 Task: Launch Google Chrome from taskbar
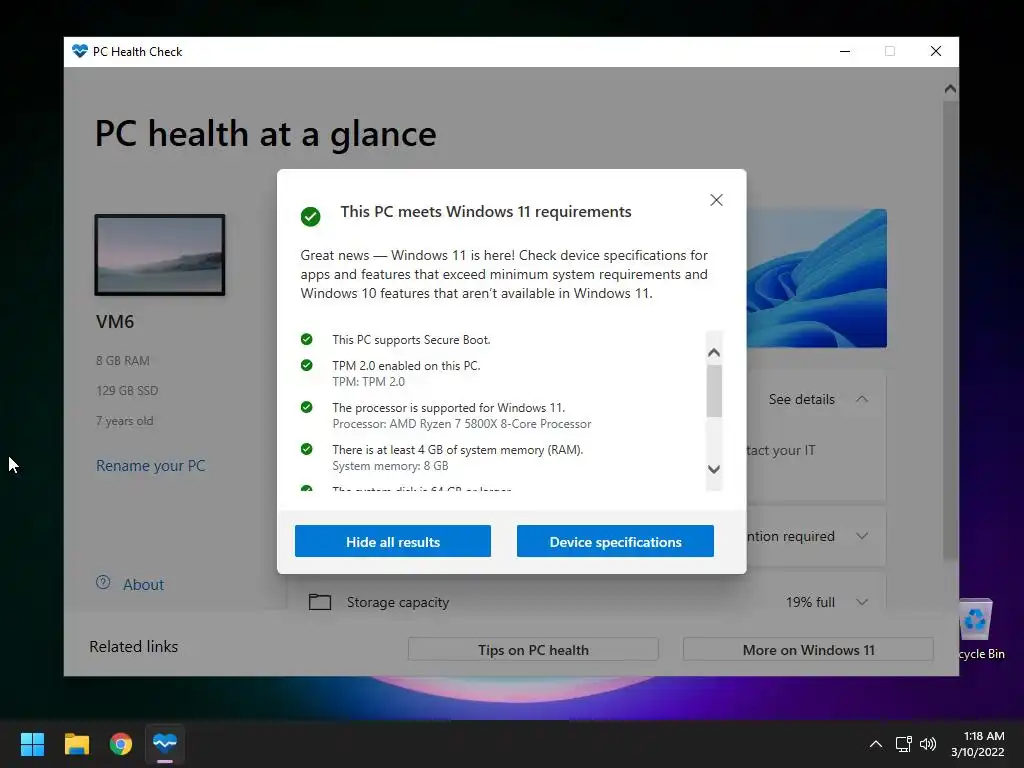(121, 744)
